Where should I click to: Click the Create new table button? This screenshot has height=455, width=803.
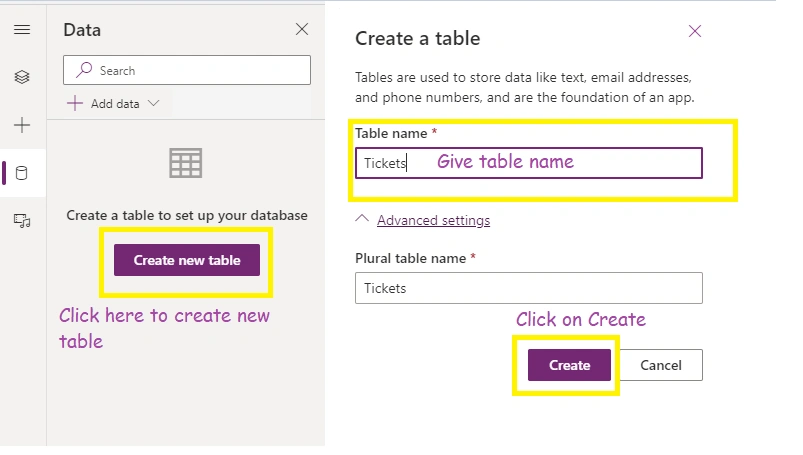click(187, 260)
